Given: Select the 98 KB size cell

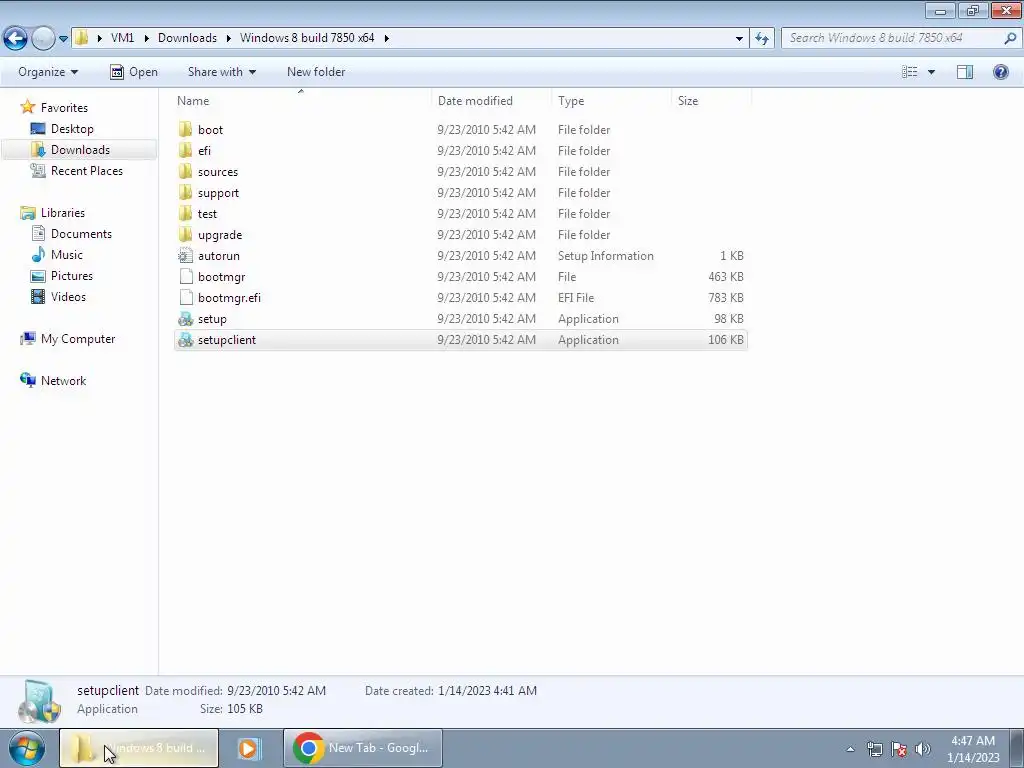Looking at the screenshot, I should pos(729,319).
